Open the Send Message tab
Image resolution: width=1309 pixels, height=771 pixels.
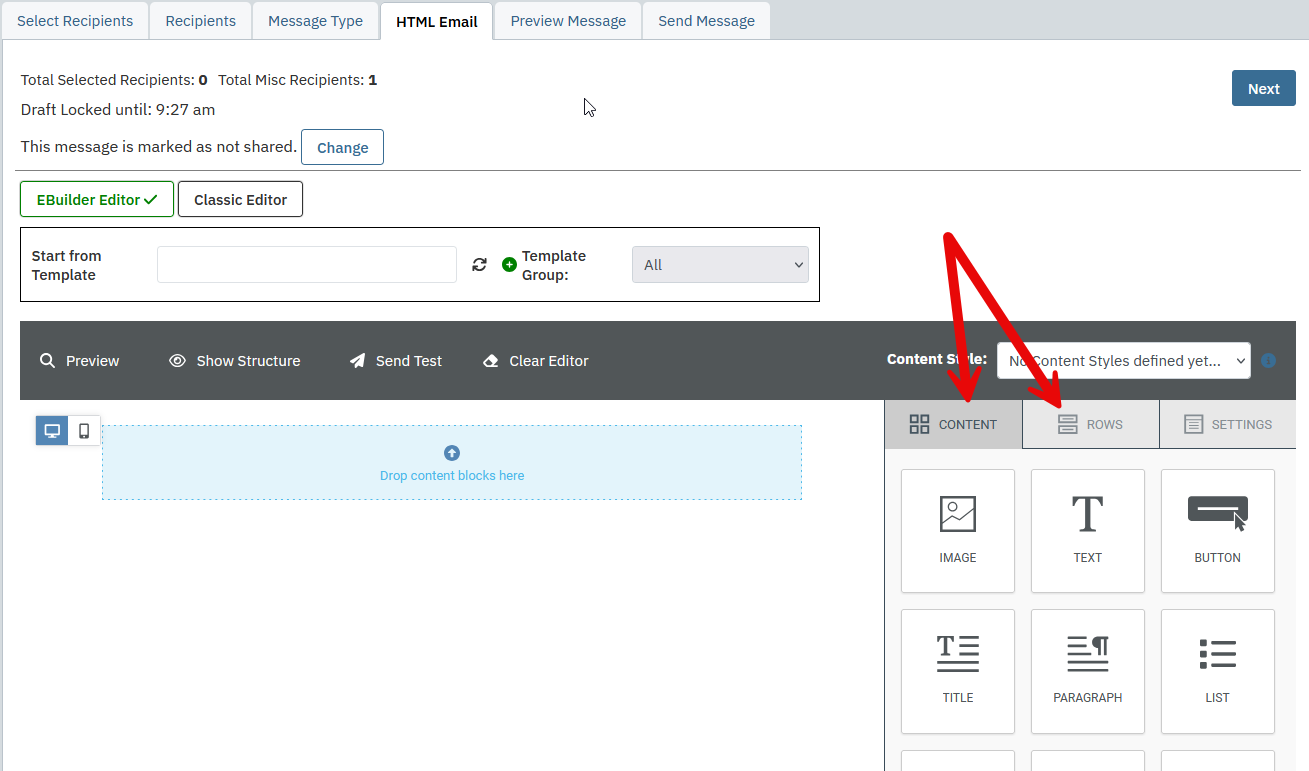[706, 21]
